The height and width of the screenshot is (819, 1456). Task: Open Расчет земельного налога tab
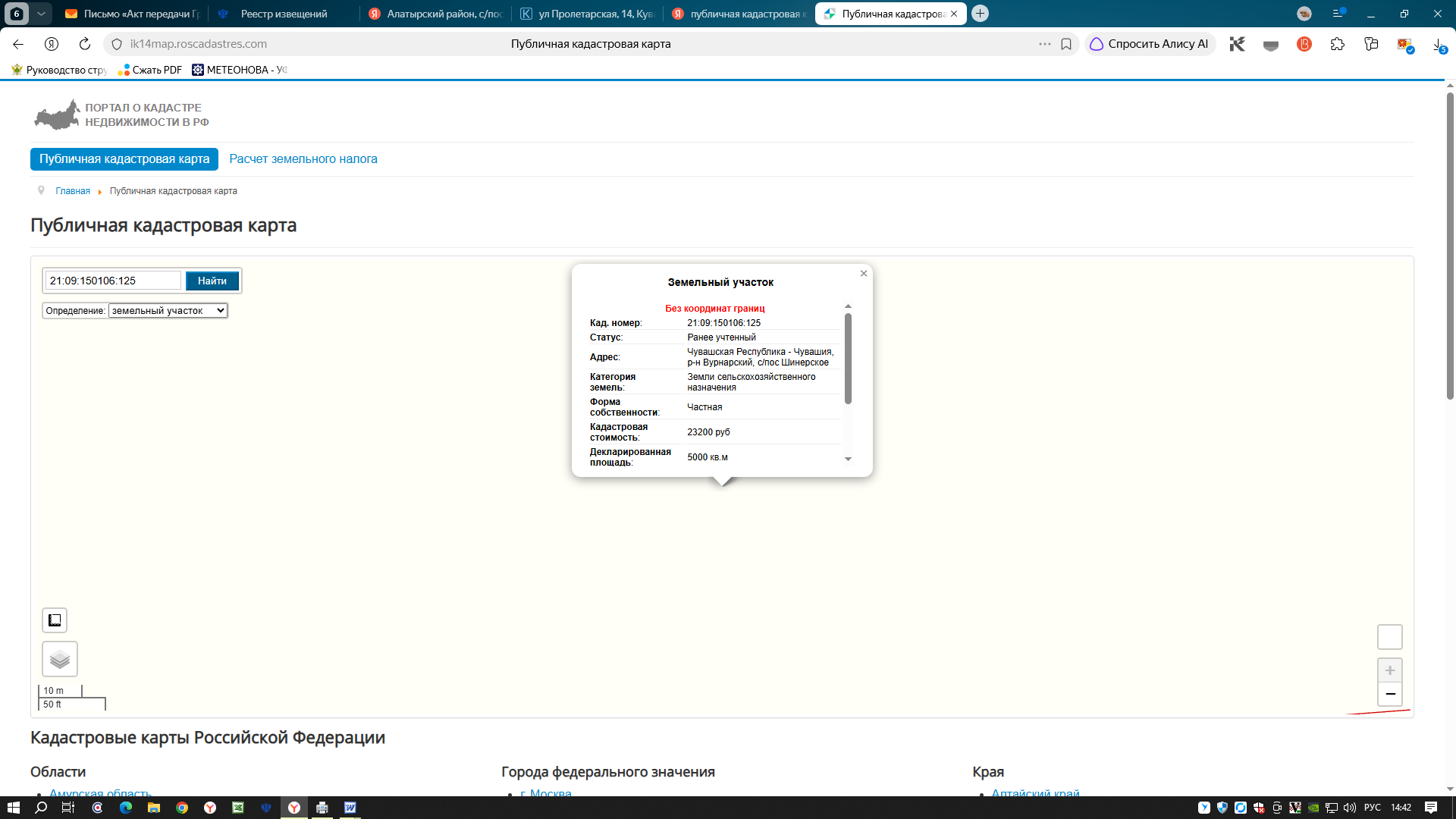(x=303, y=159)
